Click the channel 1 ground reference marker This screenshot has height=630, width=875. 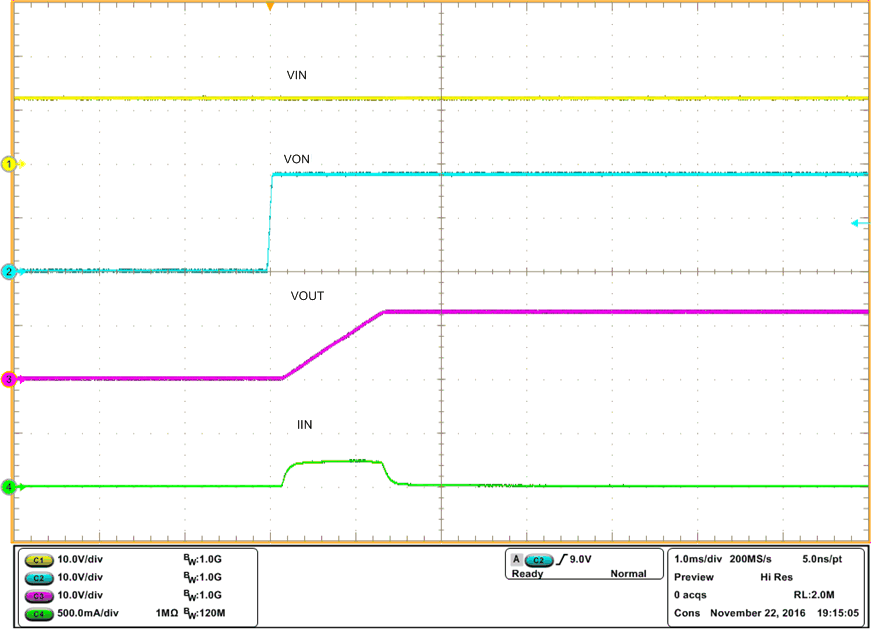pos(8,163)
